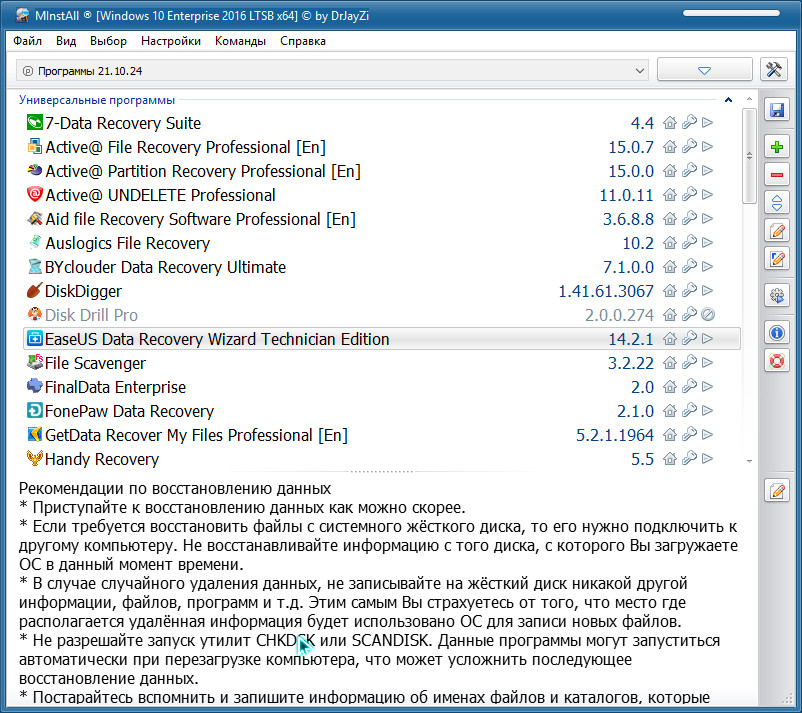Click the home icon for DiskDigger

click(x=670, y=291)
